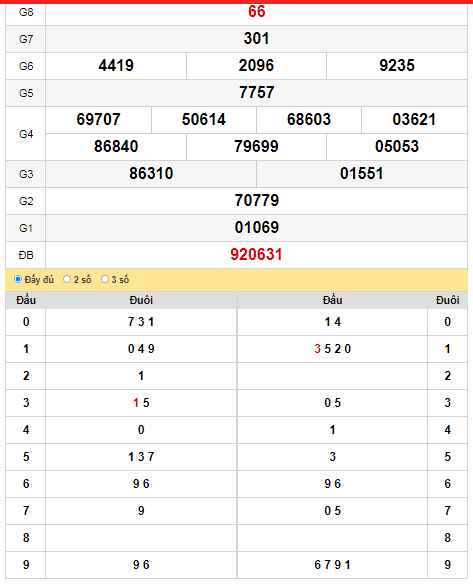Image resolution: width=473 pixels, height=584 pixels.
Task: Click G6 number 9235
Action: [x=397, y=66]
